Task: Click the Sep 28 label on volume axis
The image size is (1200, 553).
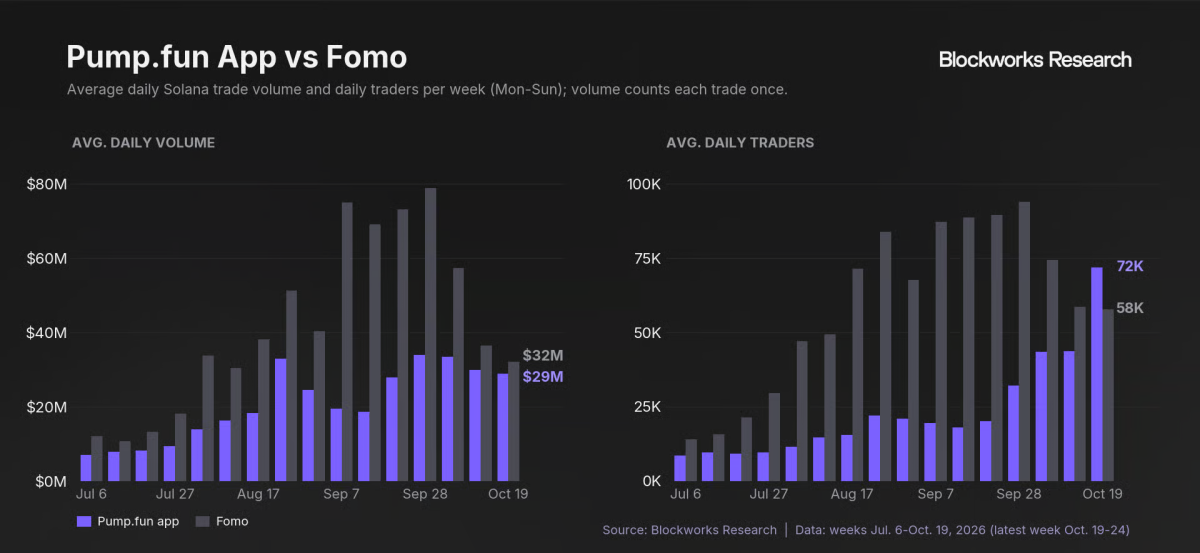Action: [x=424, y=494]
